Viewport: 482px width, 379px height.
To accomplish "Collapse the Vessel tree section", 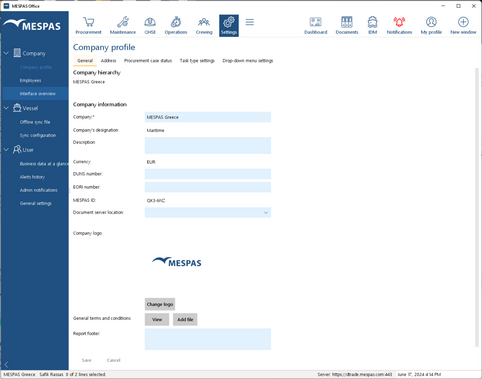I will pos(6,108).
